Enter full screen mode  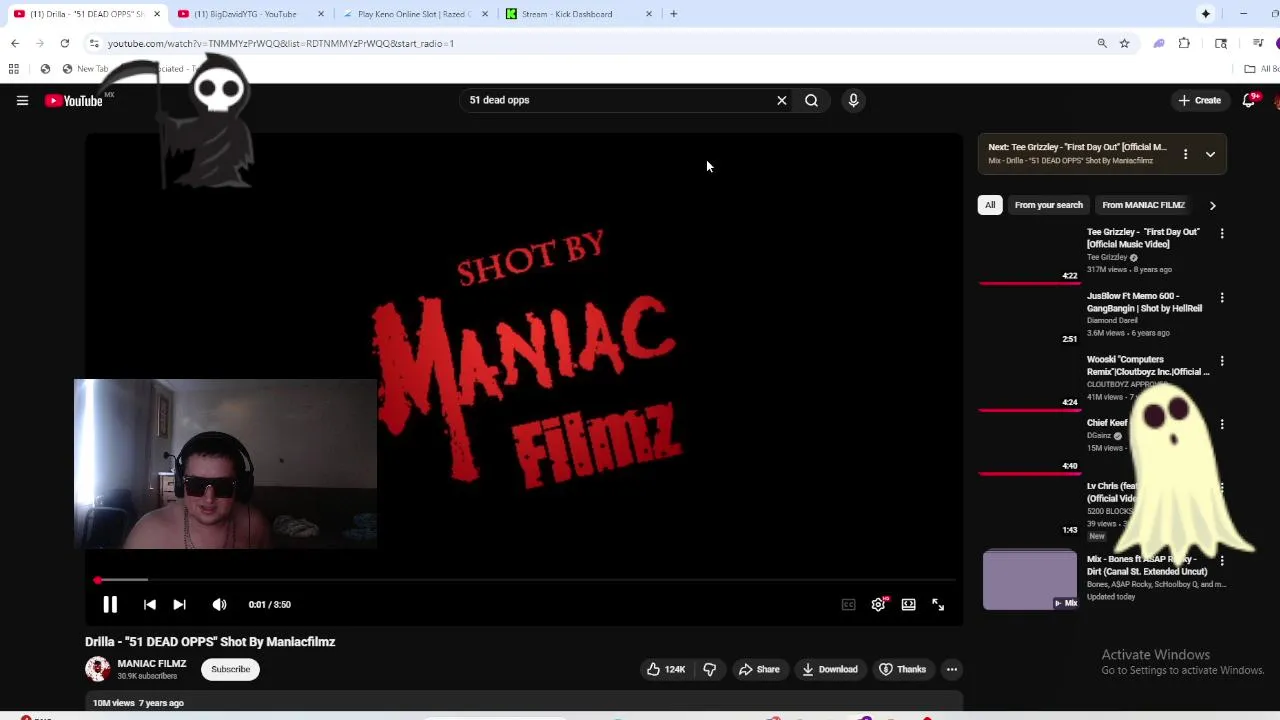tap(938, 604)
